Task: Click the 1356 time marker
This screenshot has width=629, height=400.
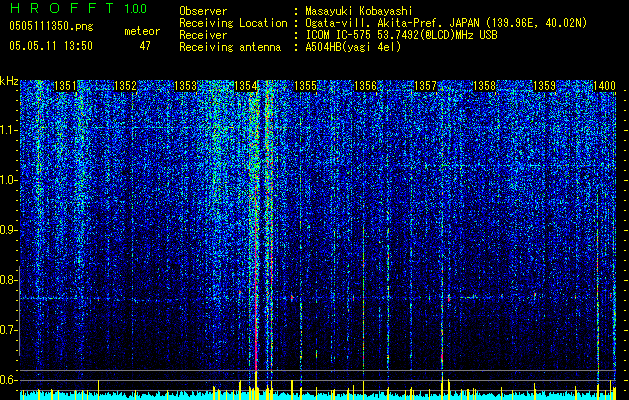Action: pos(365,86)
